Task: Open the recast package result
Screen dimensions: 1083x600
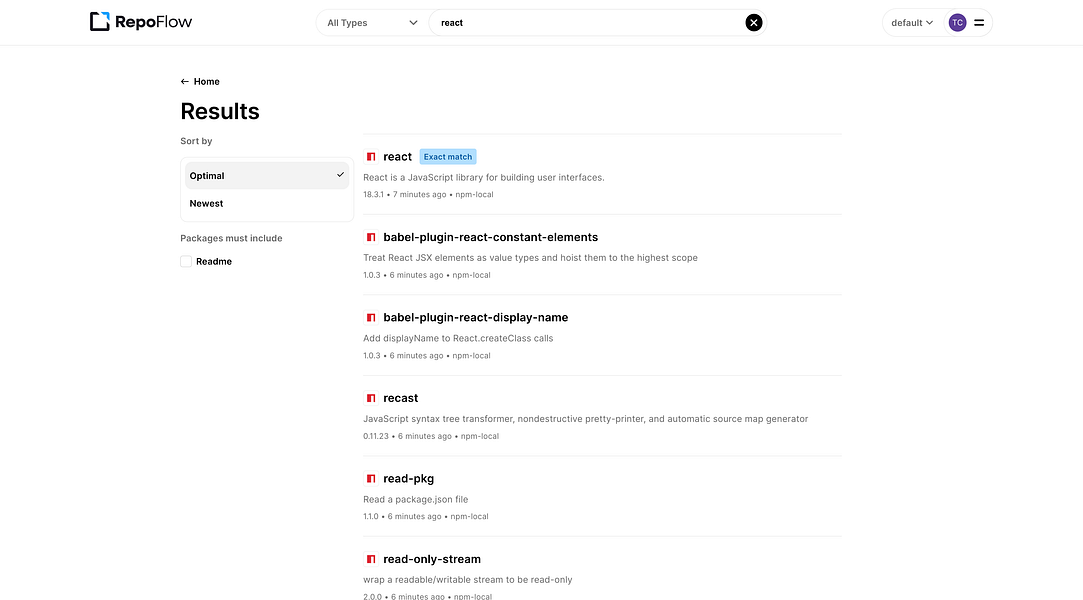Action: coord(401,398)
